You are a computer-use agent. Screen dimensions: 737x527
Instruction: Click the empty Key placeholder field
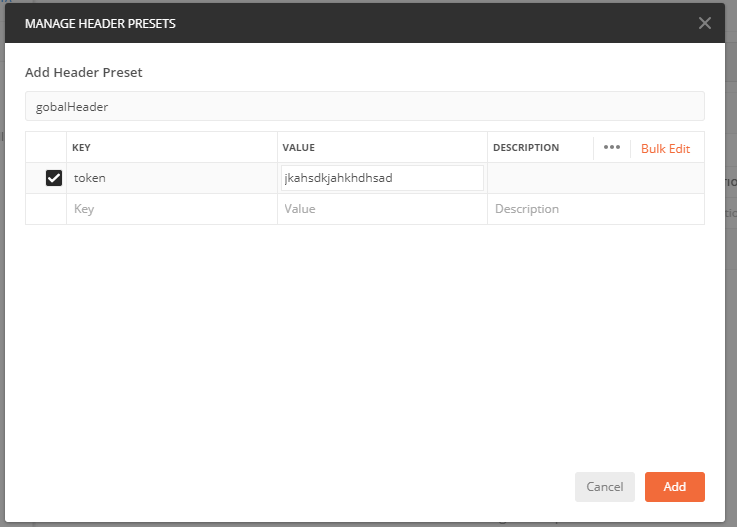171,209
